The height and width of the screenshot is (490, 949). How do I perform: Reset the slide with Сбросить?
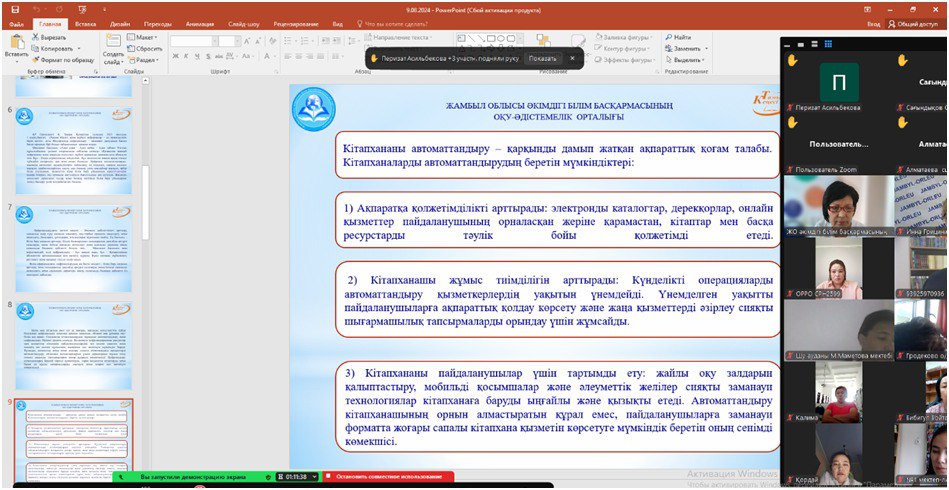click(x=145, y=48)
